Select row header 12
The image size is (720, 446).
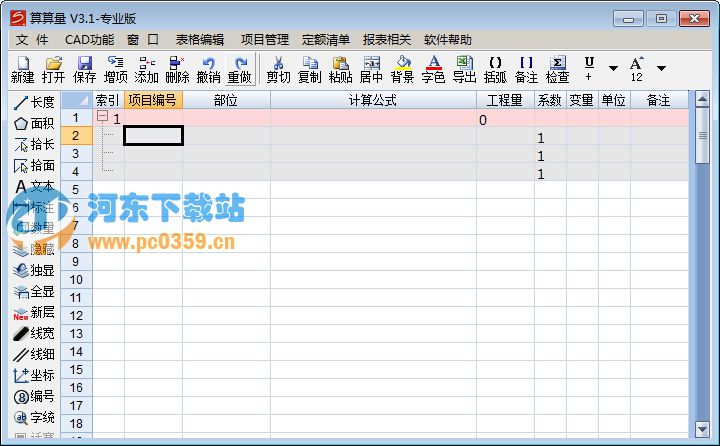click(76, 316)
